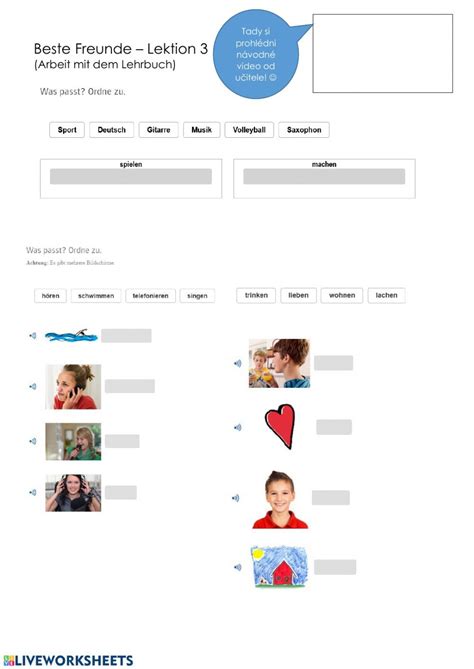The image size is (474, 669).
Task: Choose the schwimmen word tile
Action: click(96, 296)
